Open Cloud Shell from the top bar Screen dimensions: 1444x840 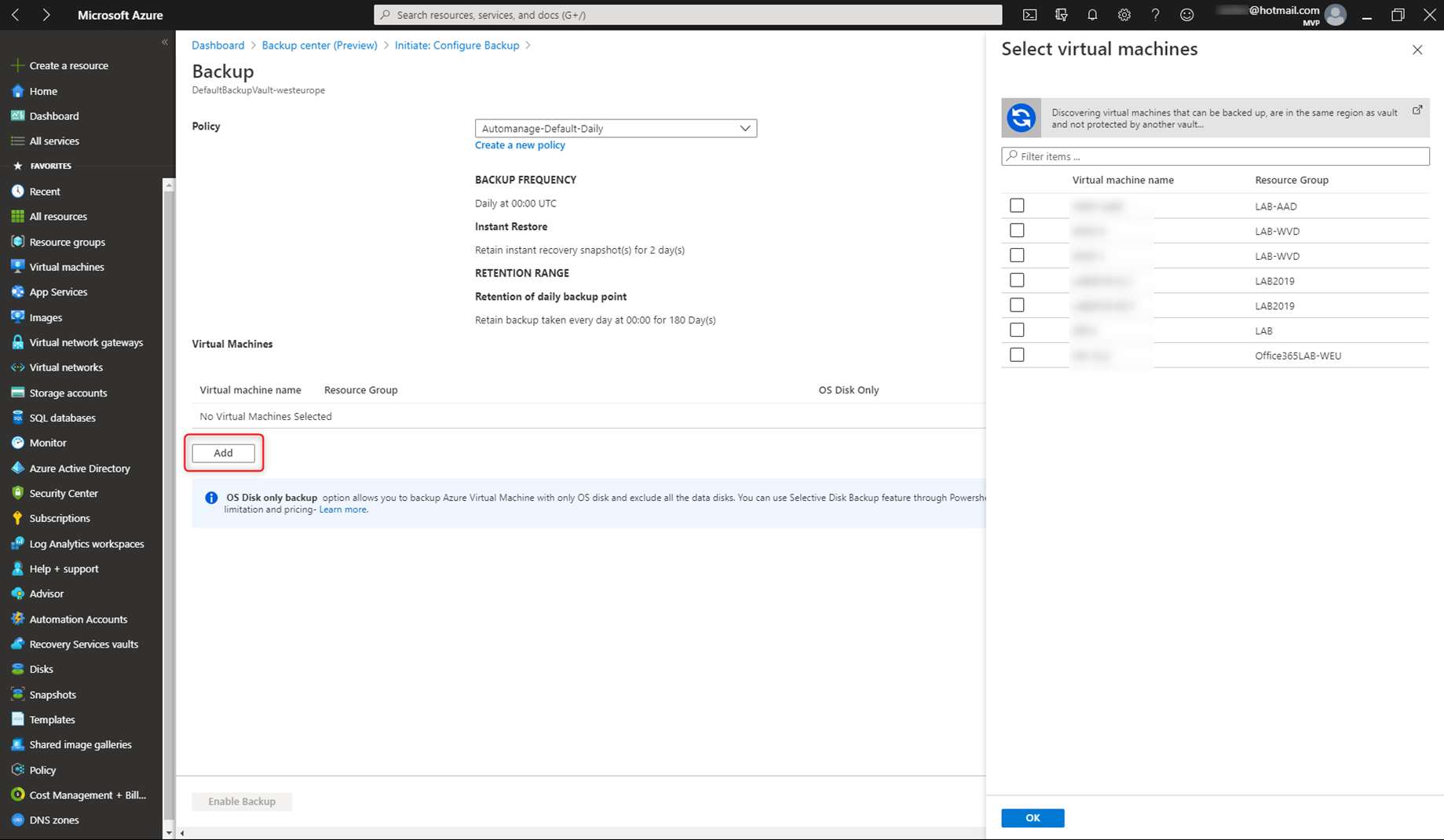tap(1029, 15)
